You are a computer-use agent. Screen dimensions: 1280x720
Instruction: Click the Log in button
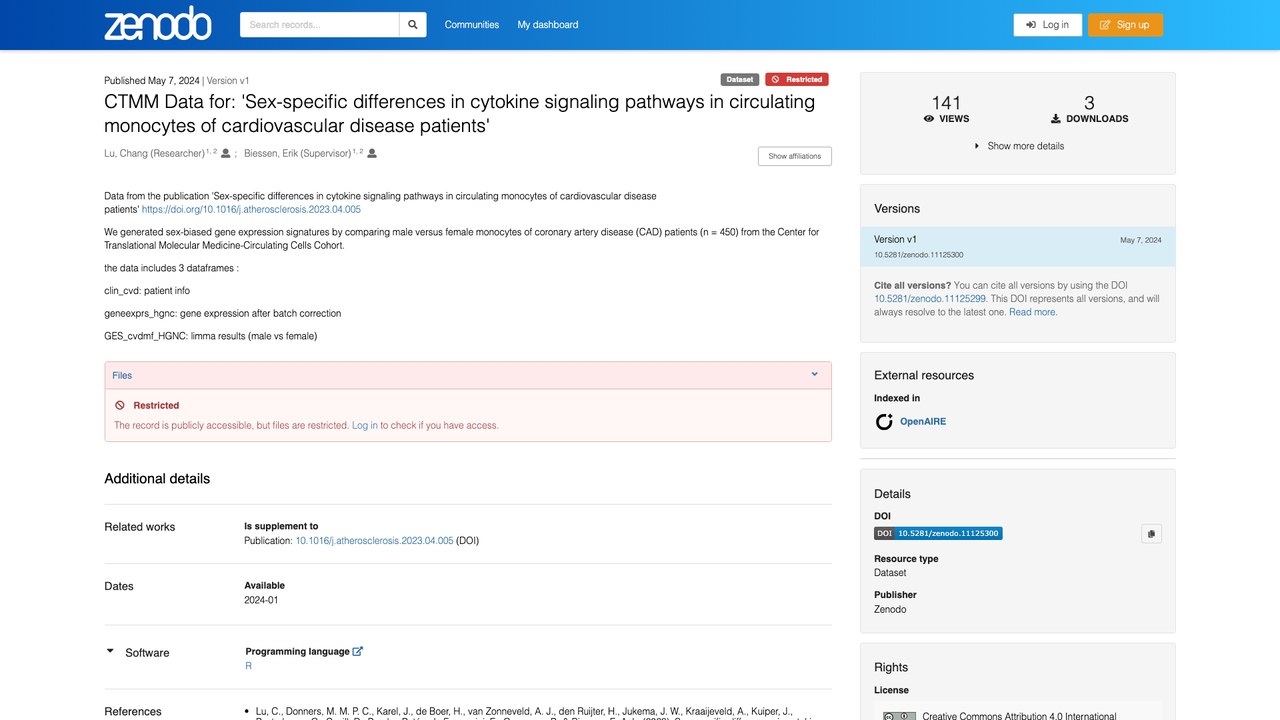pos(1047,25)
